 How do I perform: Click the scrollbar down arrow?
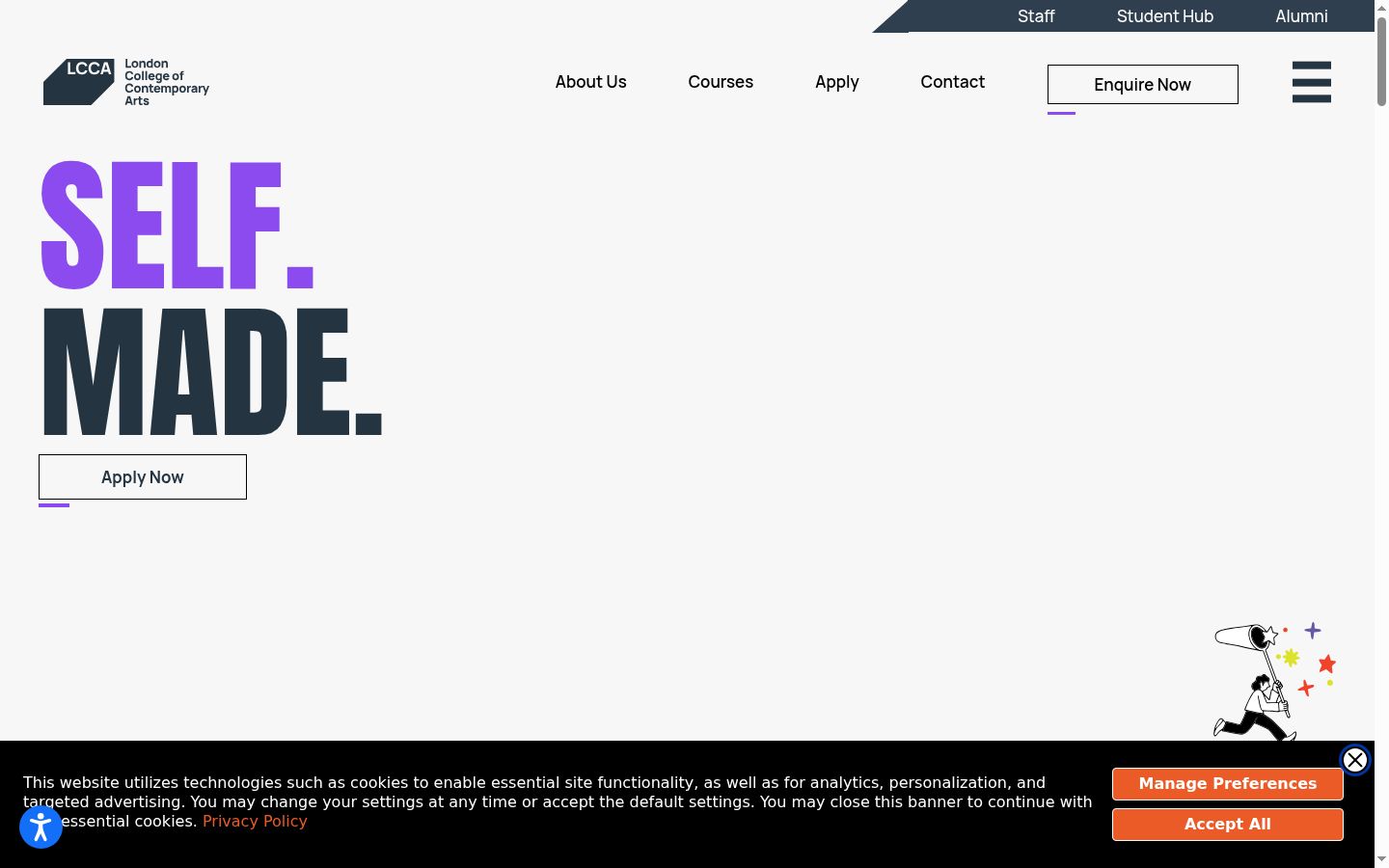pos(1381,859)
